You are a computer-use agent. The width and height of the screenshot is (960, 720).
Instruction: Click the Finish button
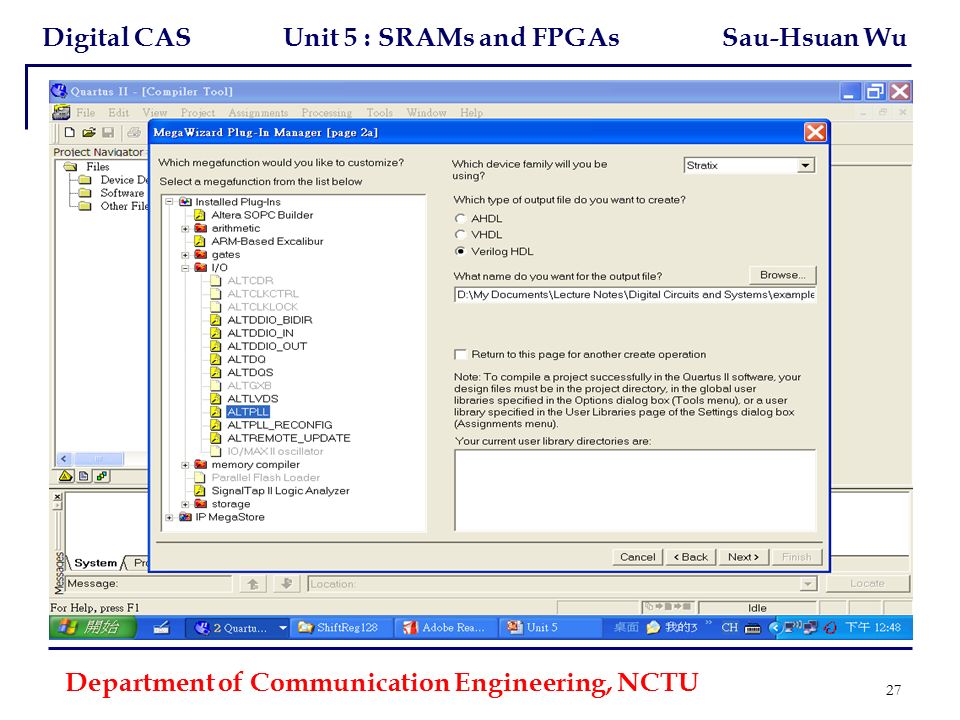pyautogui.click(x=797, y=557)
